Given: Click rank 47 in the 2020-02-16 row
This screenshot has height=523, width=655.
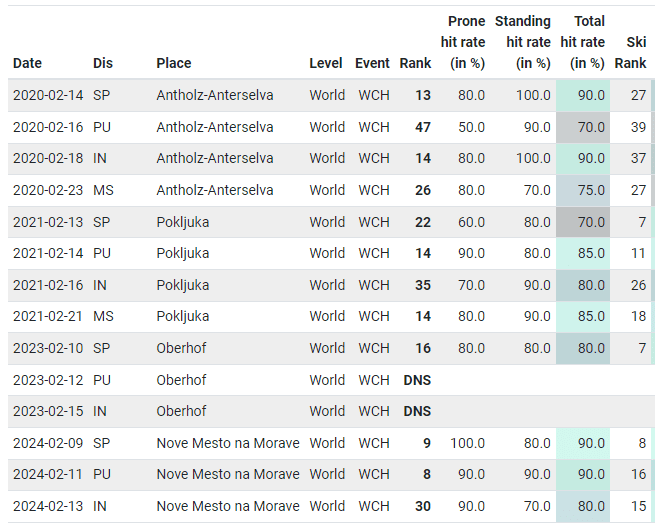Looking at the screenshot, I should pyautogui.click(x=422, y=127).
